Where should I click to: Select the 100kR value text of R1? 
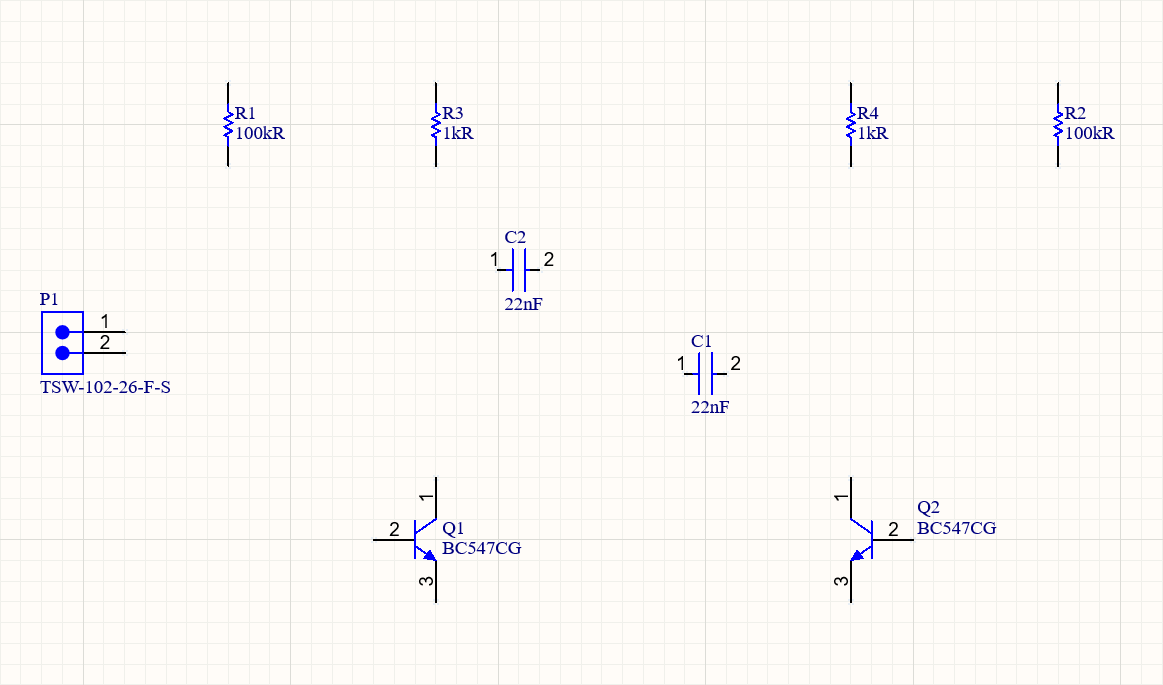pos(260,134)
